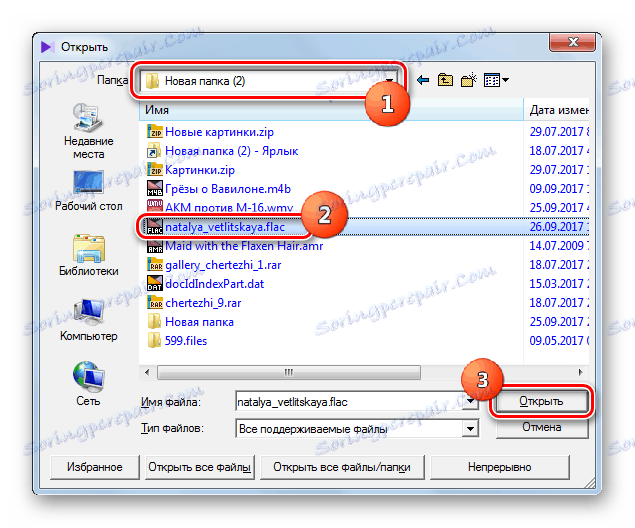Screen dimensions: 635x528
Task: Close the Открыть dialog
Action: [573, 42]
